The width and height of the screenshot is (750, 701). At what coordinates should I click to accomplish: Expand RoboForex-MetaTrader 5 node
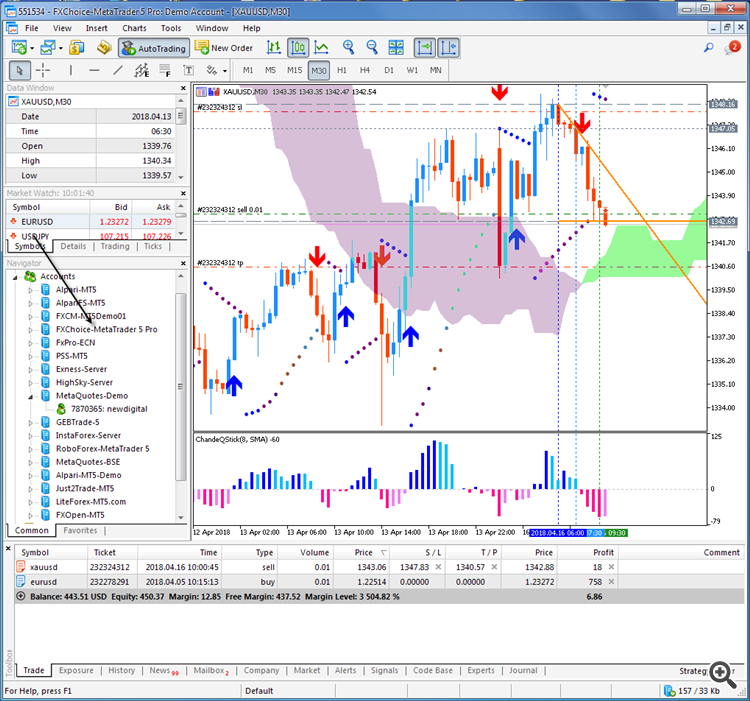[30, 449]
